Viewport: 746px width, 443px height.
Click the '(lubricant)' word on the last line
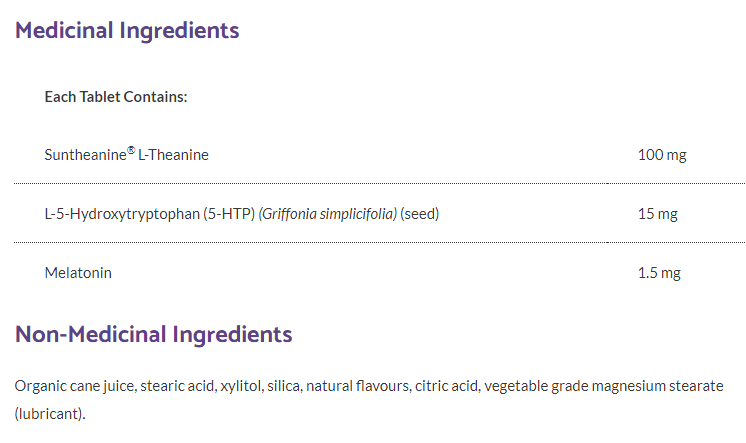[x=50, y=412]
